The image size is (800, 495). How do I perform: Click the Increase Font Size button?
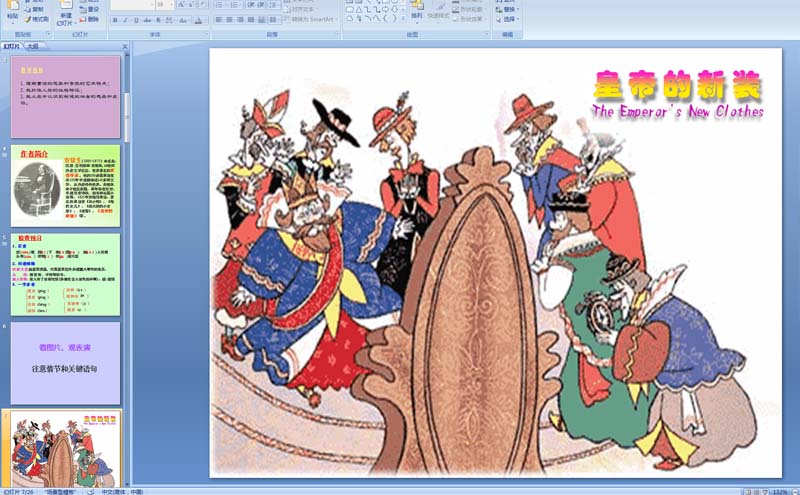(181, 5)
